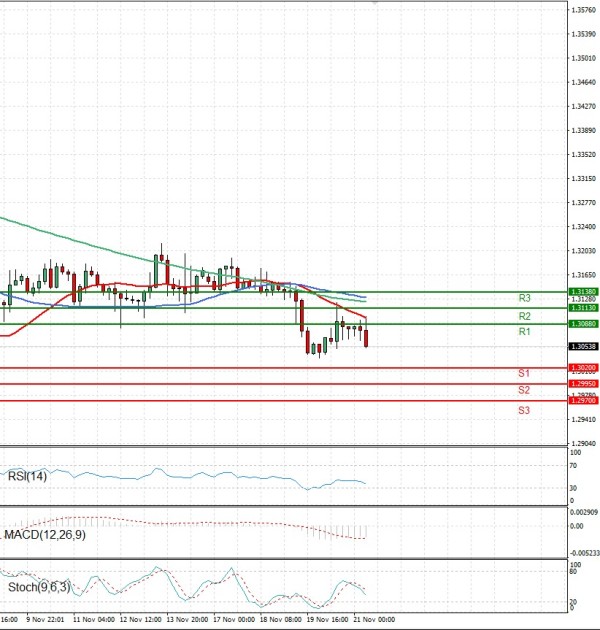Select the 1.31130 green price tag
The height and width of the screenshot is (630, 600).
coord(583,308)
